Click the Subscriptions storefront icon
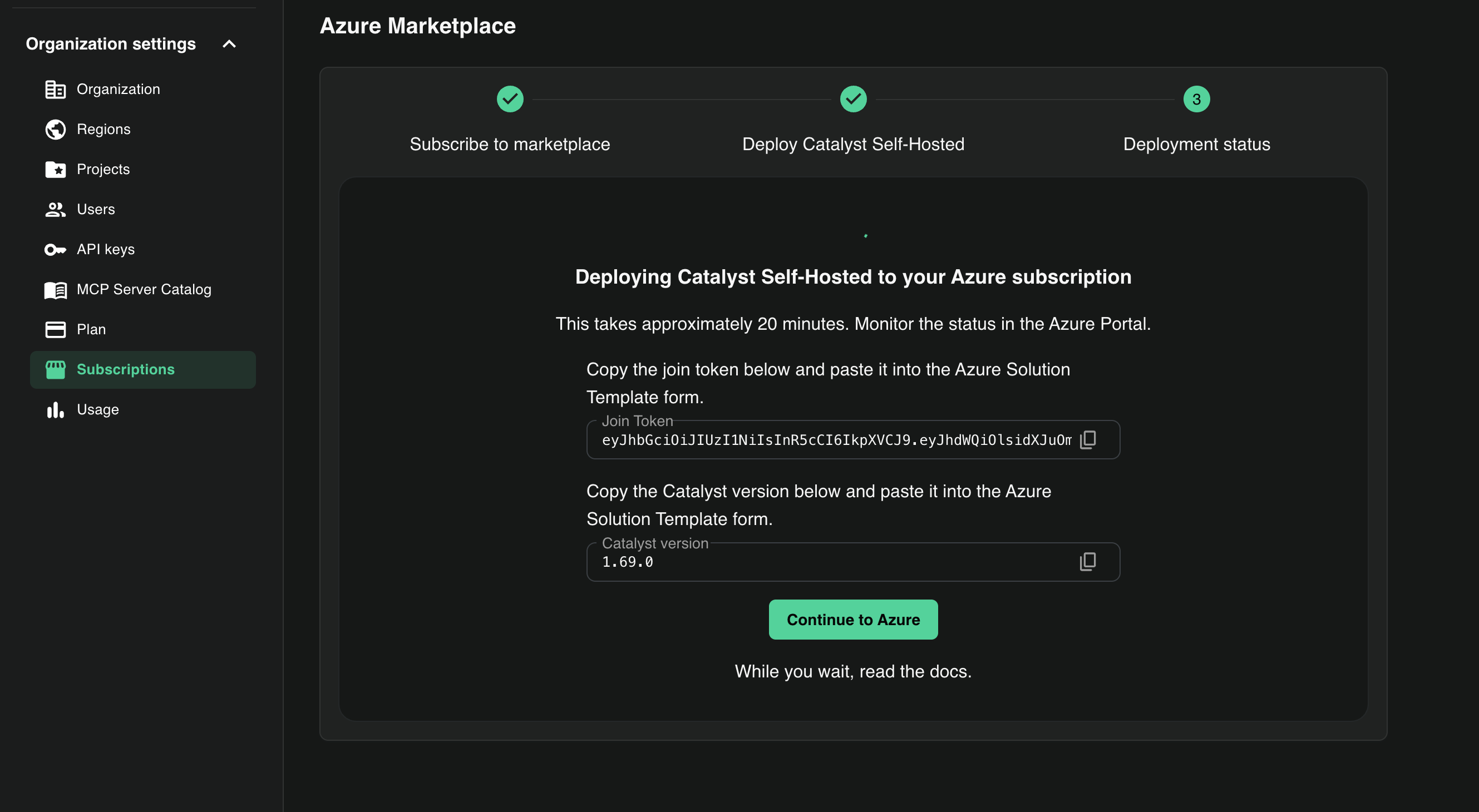This screenshot has height=812, width=1479. 55,369
